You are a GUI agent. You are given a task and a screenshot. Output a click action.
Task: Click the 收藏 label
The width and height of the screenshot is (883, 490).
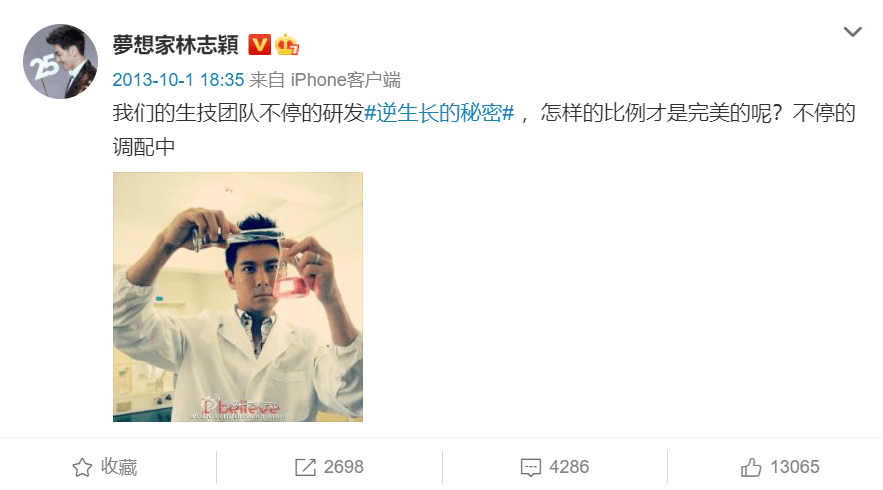[119, 467]
